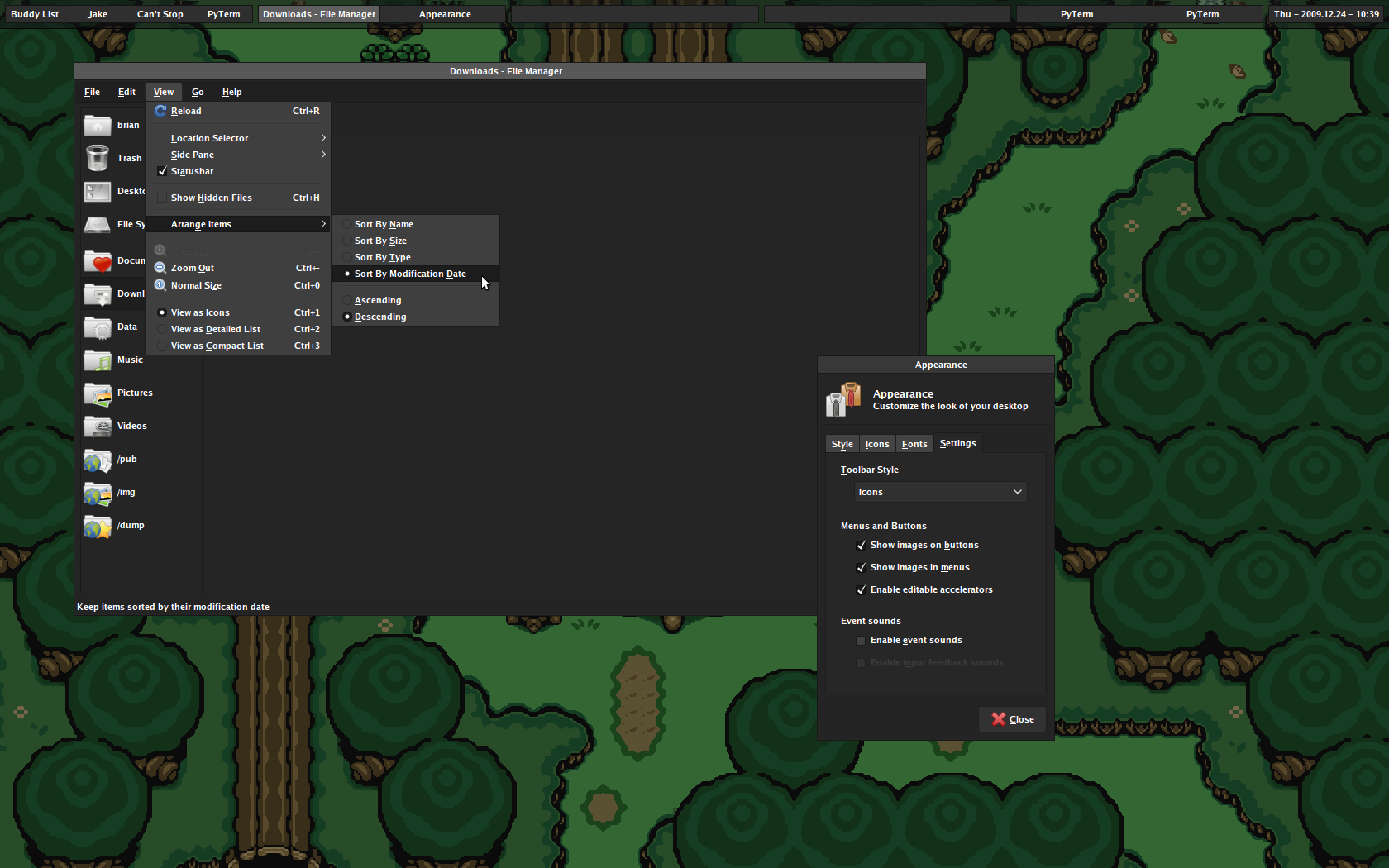This screenshot has height=868, width=1389.
Task: Switch to Appearance taskbar item
Action: click(445, 14)
